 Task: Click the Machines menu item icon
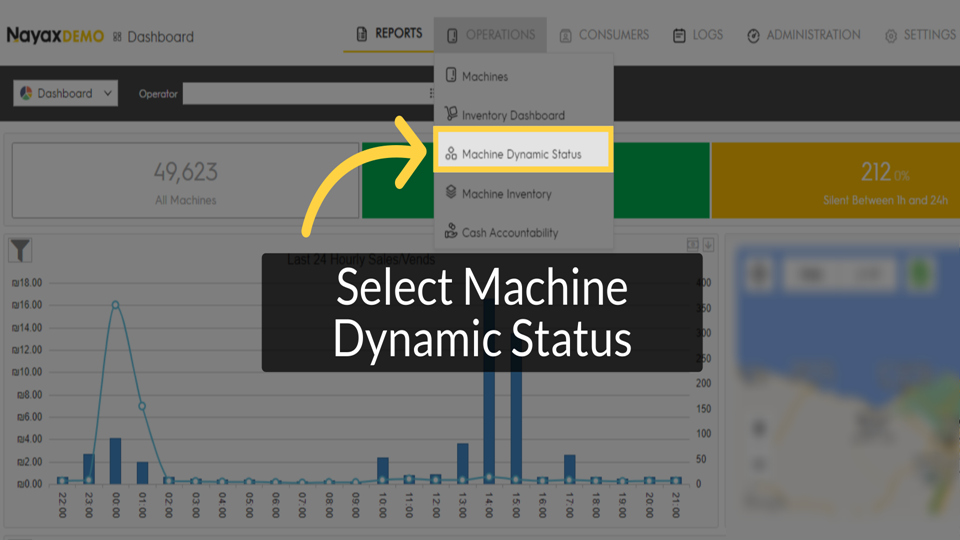coord(451,75)
